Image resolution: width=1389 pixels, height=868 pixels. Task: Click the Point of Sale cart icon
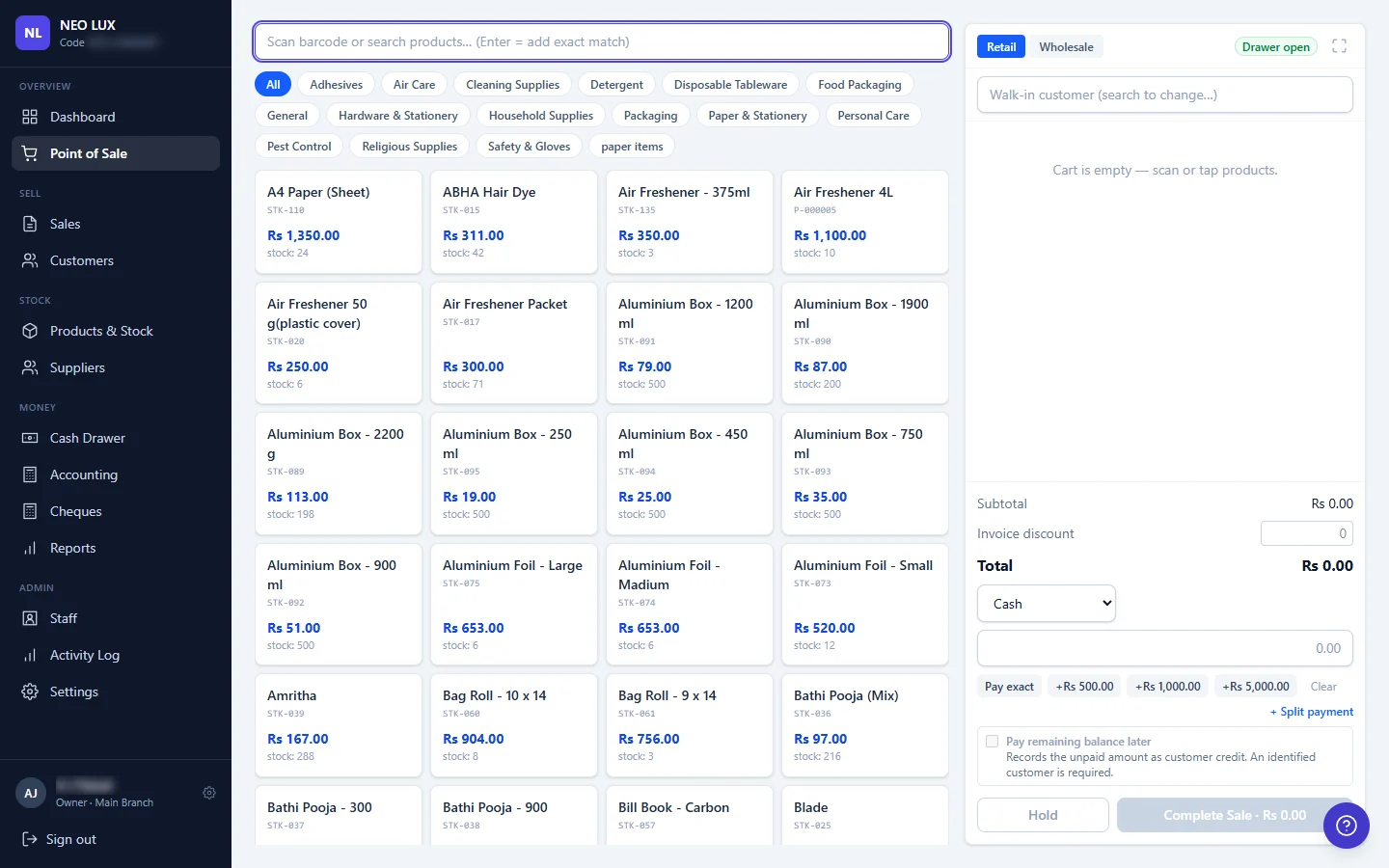(30, 153)
